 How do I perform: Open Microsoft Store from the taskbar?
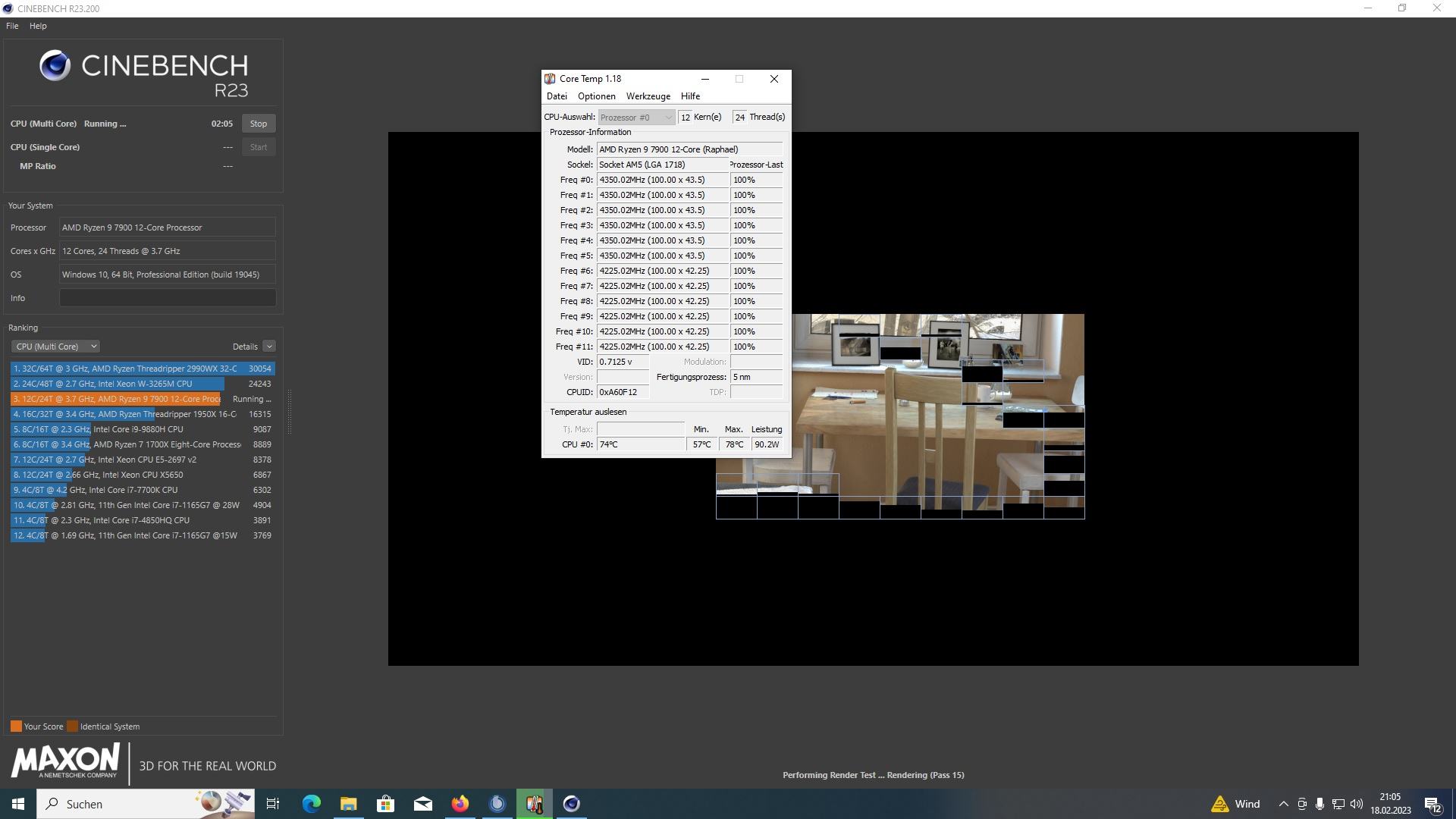point(385,804)
